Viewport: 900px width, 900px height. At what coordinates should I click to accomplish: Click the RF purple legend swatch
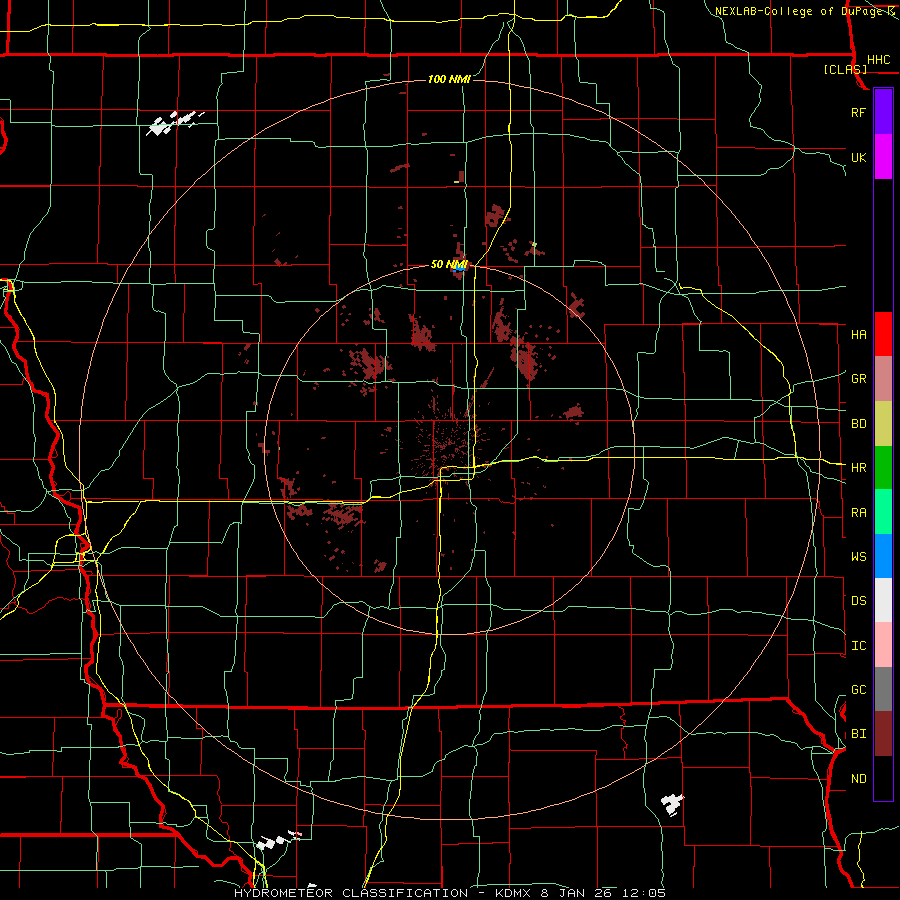point(883,112)
